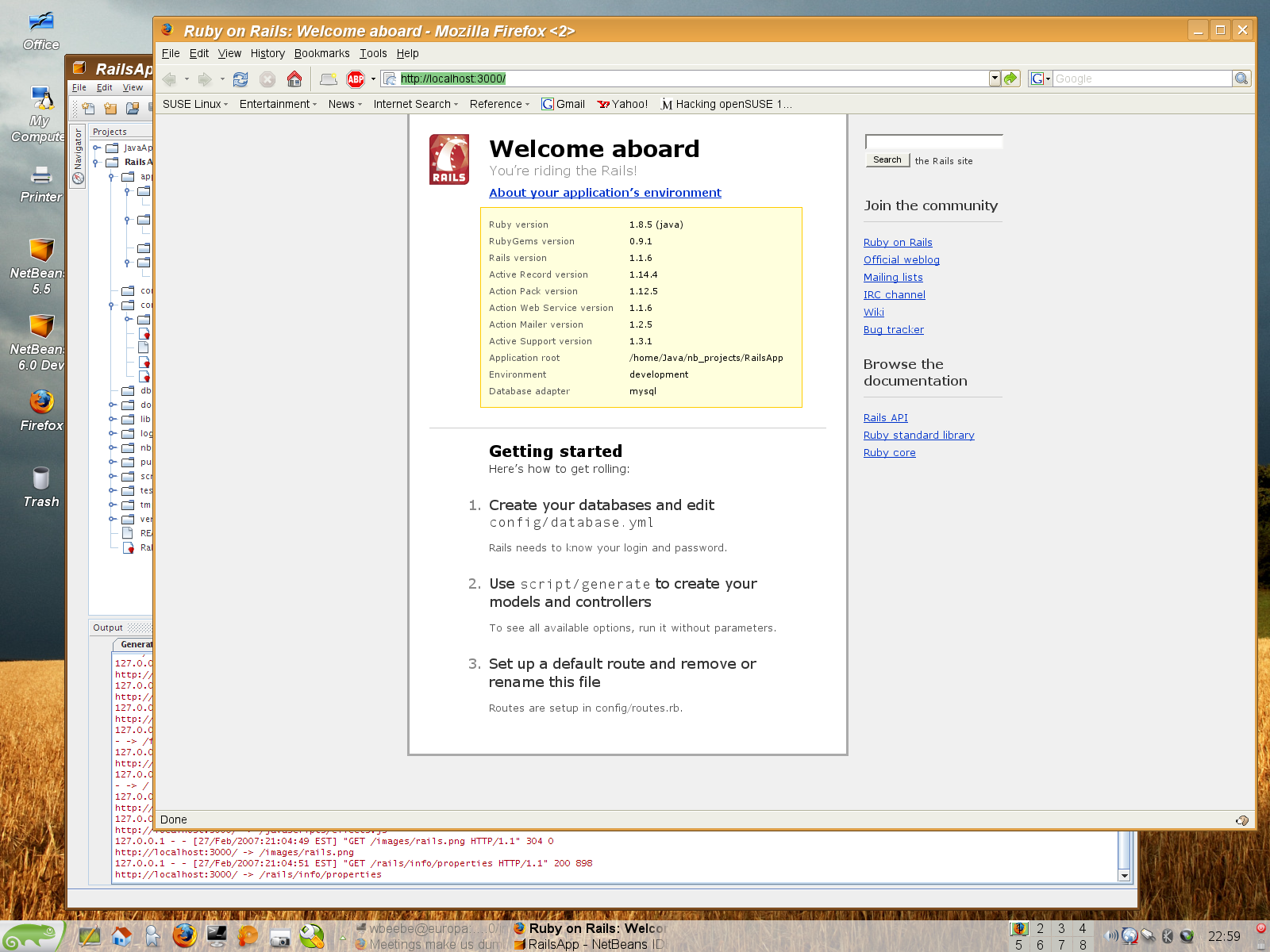Click the Firefox Forward arrow button
Image resolution: width=1270 pixels, height=952 pixels.
pyautogui.click(x=205, y=79)
